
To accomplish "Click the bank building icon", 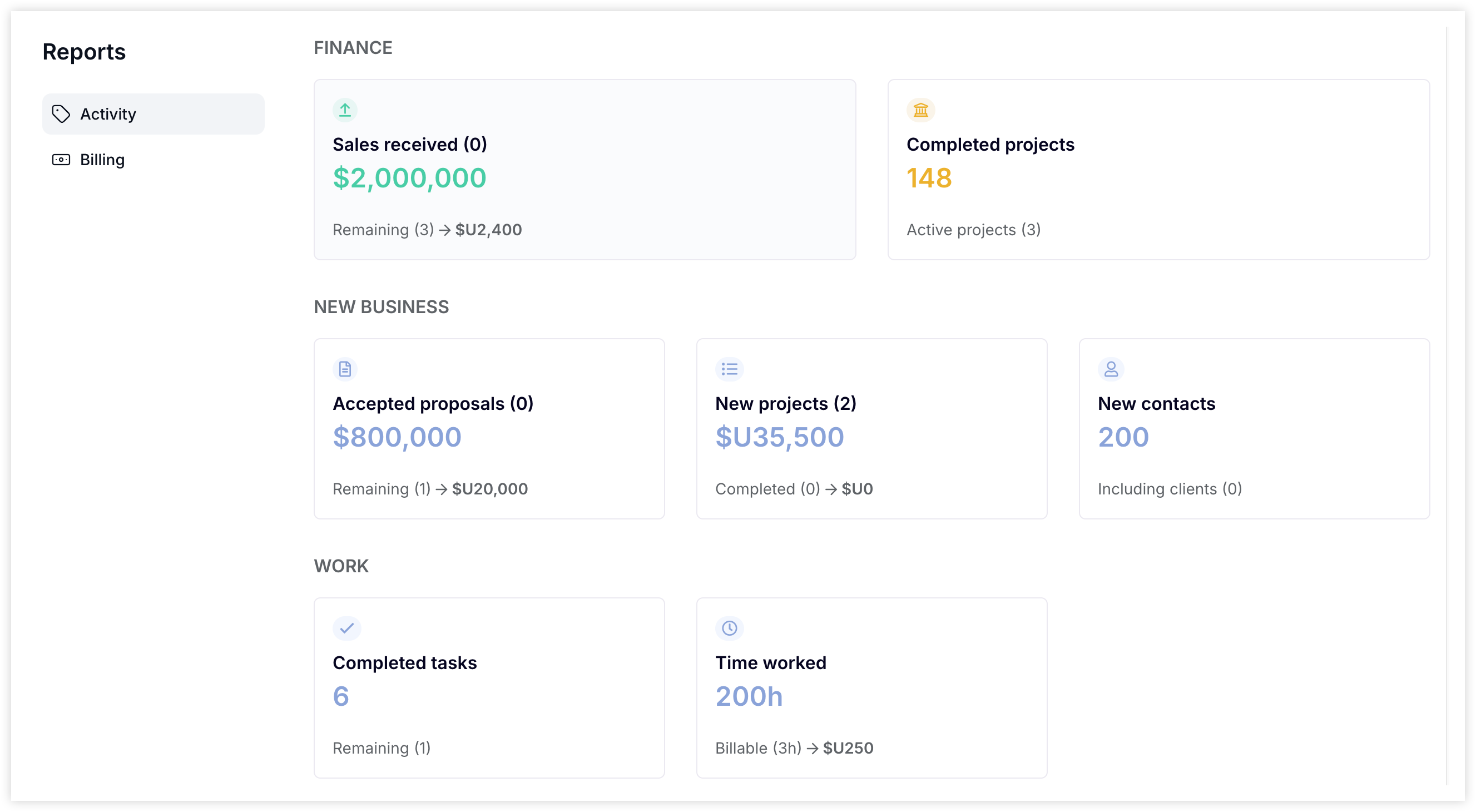I will [x=920, y=110].
